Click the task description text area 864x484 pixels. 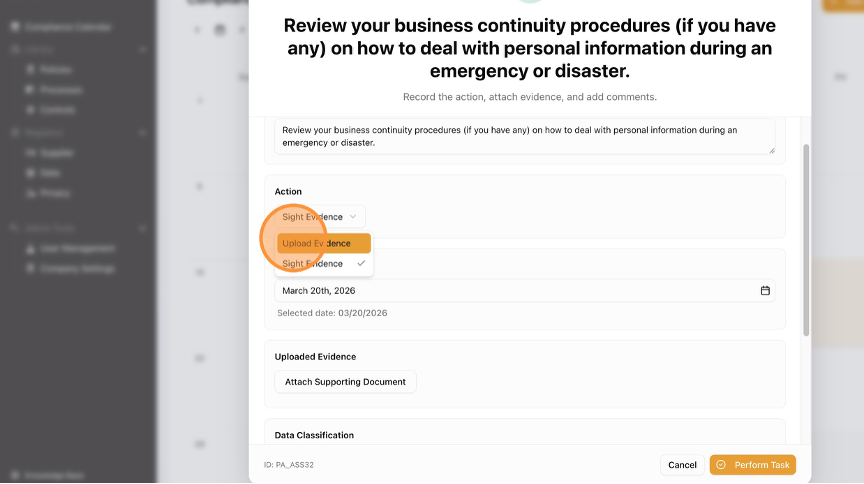(x=524, y=136)
